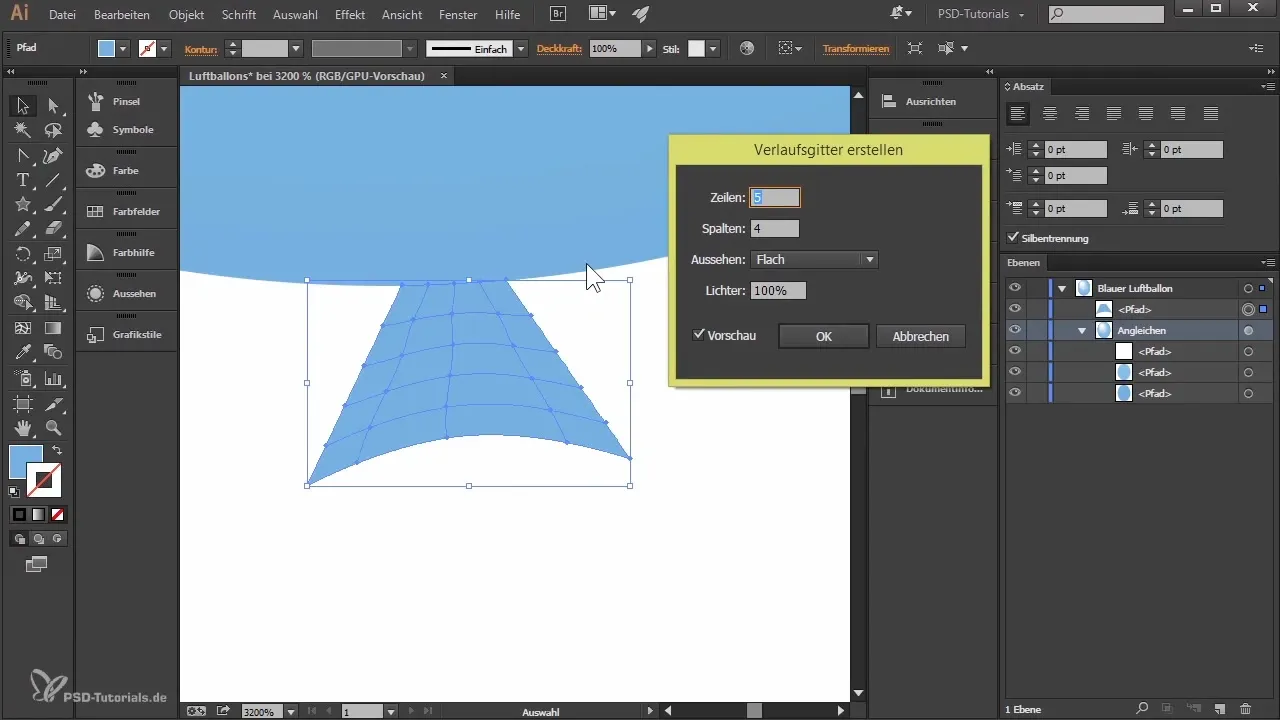Toggle the Silbentrennung checkbox
This screenshot has height=720, width=1280.
[1013, 238]
